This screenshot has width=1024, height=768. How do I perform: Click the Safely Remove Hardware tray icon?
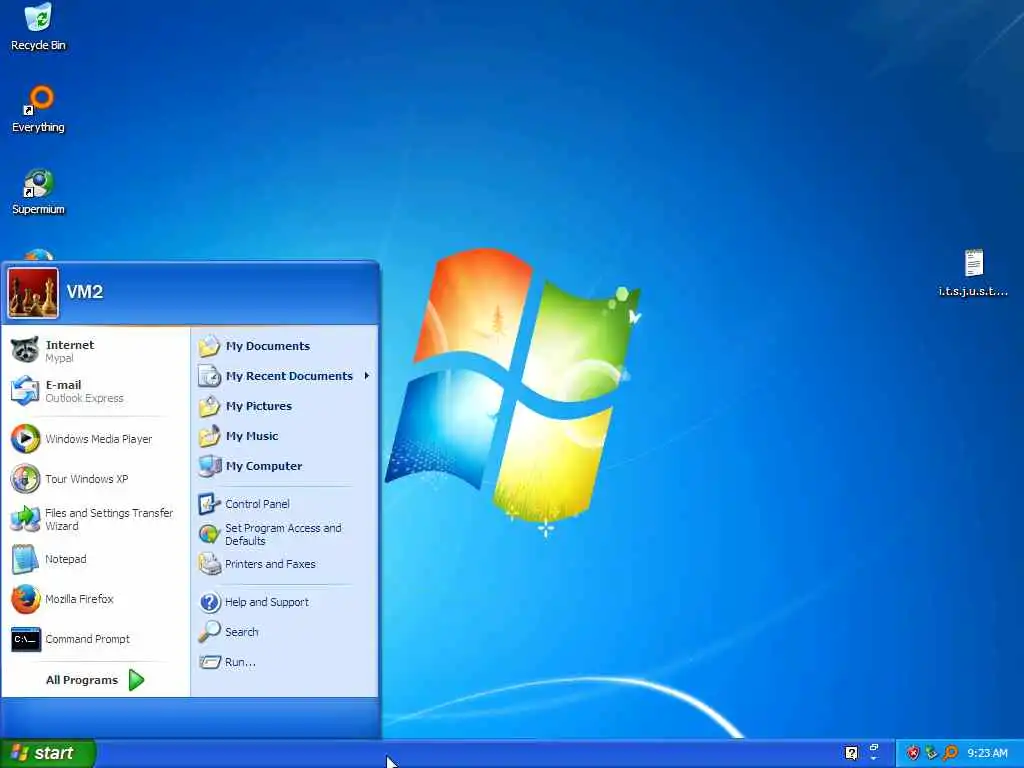click(931, 753)
